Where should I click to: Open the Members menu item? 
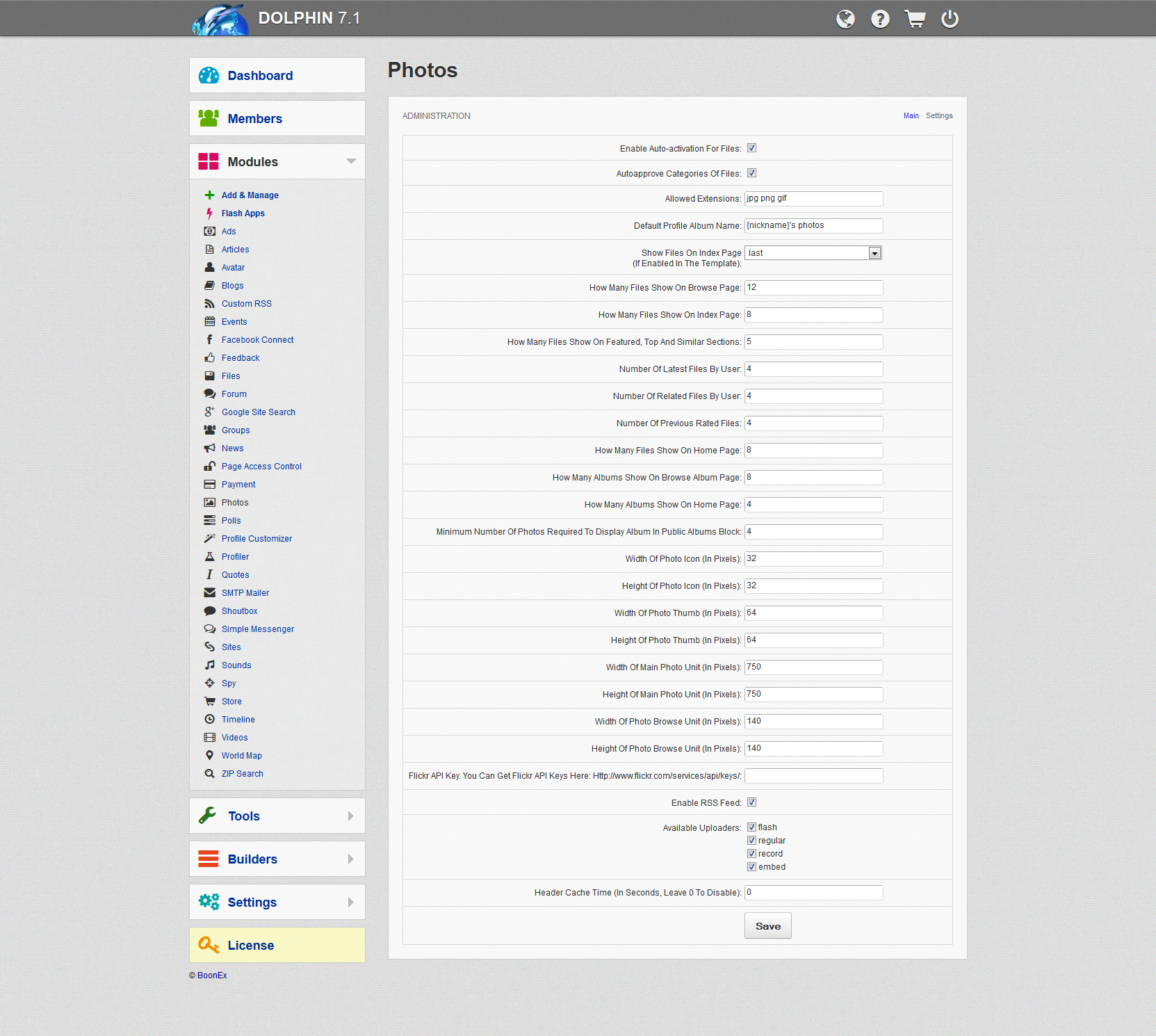tap(255, 119)
